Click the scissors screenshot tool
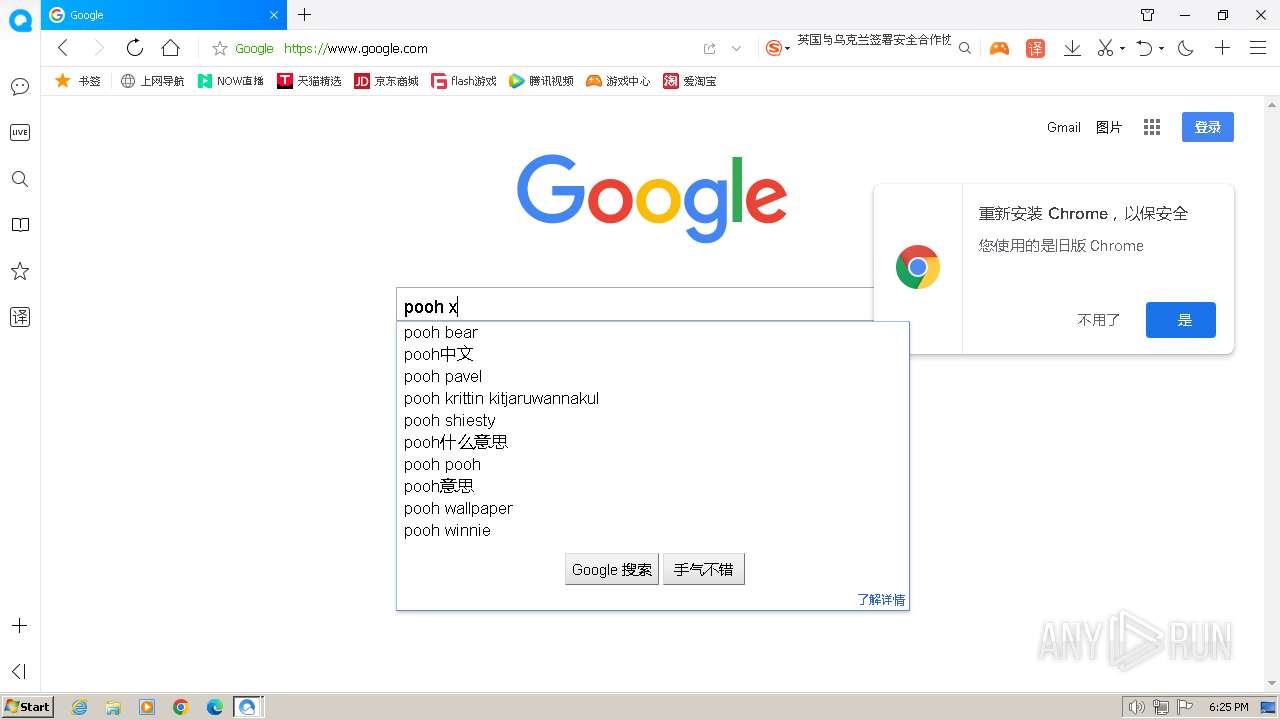This screenshot has height=720, width=1280. point(1105,48)
